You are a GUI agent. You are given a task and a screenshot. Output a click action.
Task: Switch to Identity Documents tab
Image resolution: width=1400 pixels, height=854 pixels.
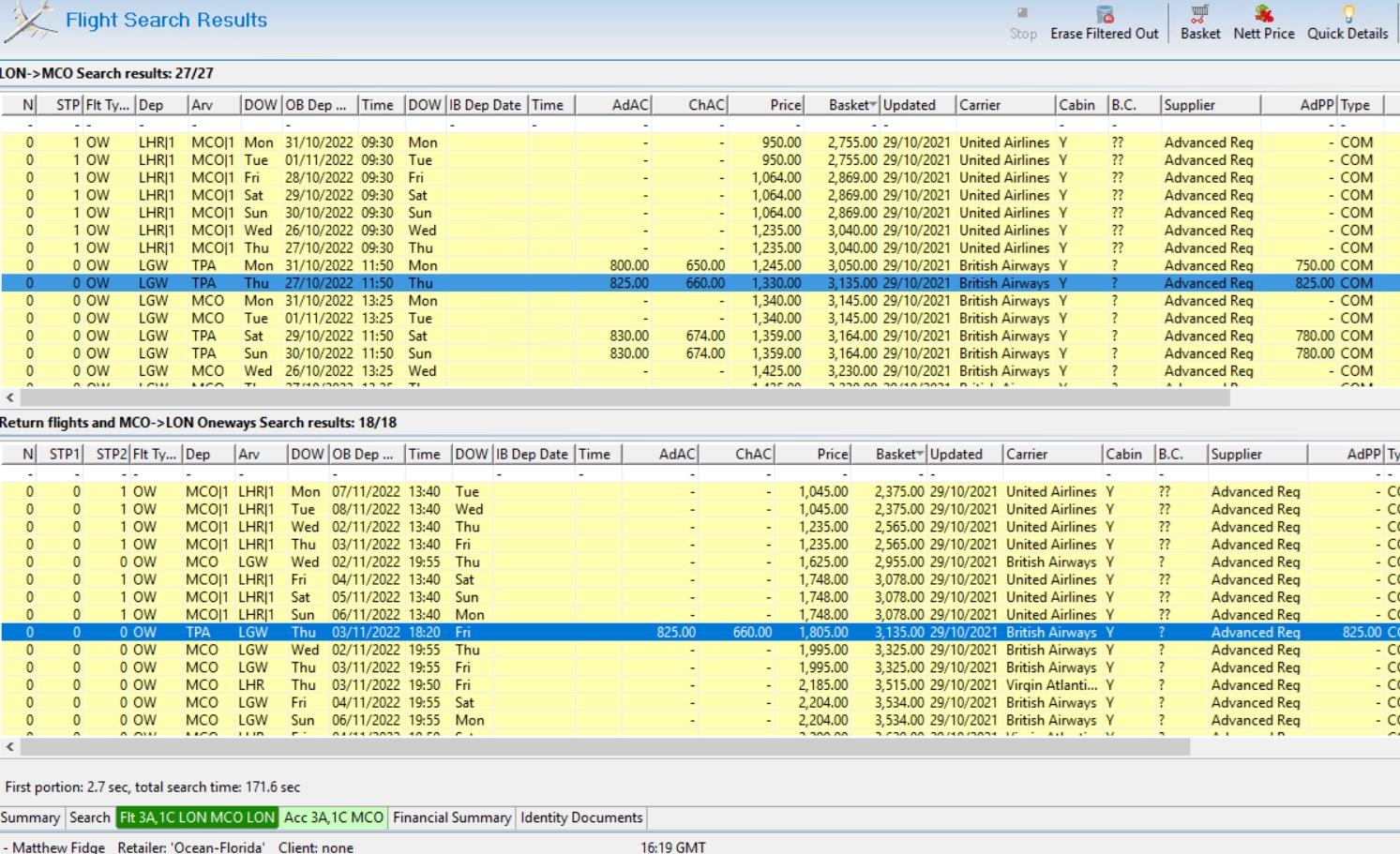click(581, 817)
